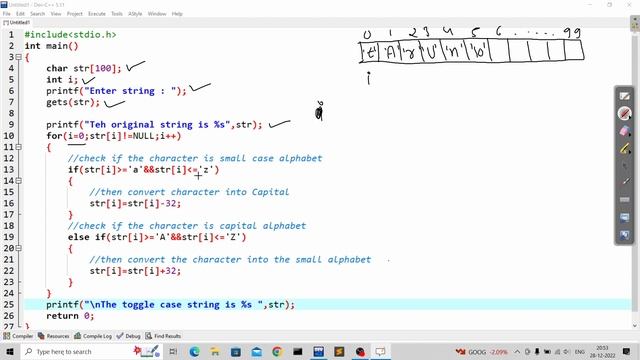Viewport: 640px width, 360px height.
Task: Click line number 19 in gutter
Action: click(x=9, y=237)
